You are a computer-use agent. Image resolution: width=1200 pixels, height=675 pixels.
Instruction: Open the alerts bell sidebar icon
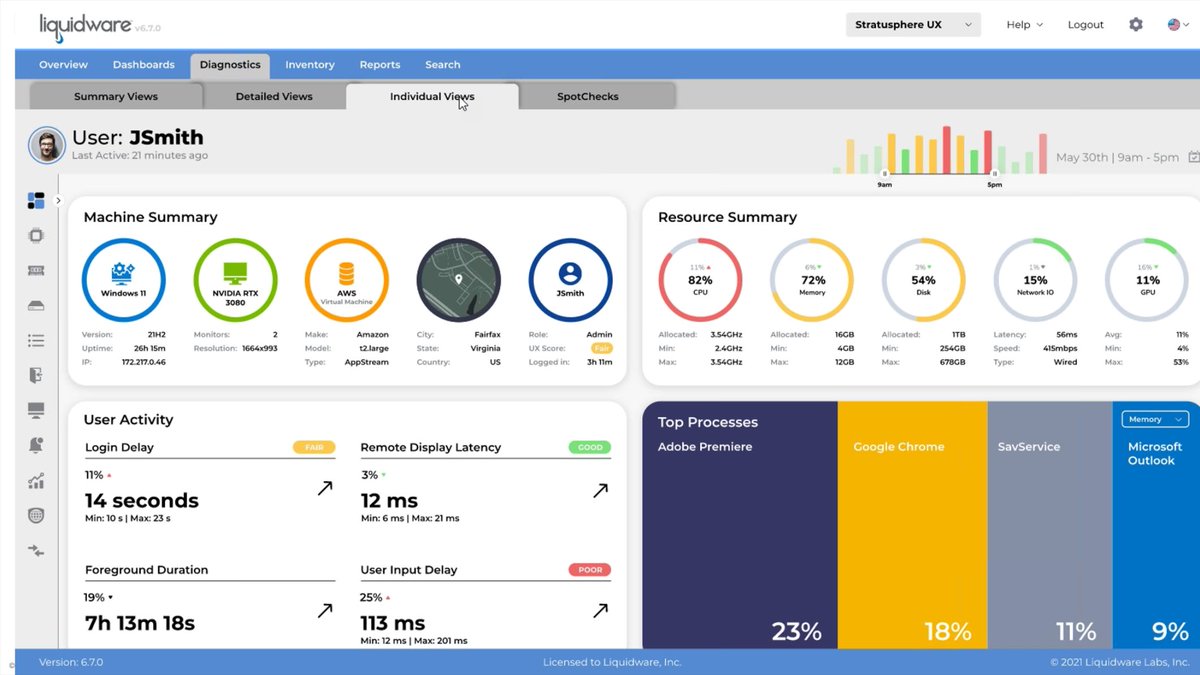(36, 446)
